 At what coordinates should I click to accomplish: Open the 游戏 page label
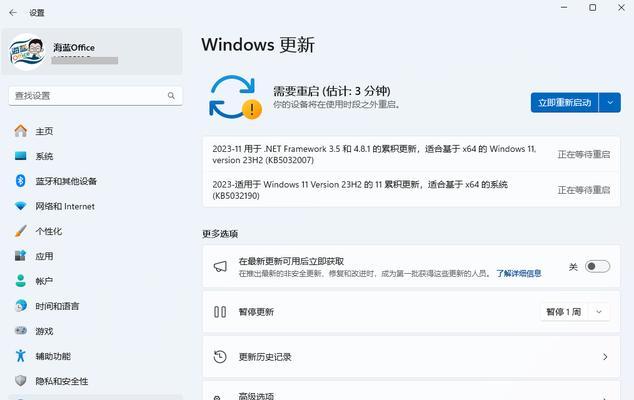(44, 331)
